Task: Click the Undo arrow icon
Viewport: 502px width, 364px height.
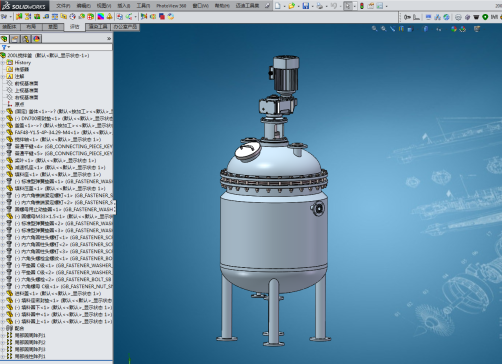Action: coord(334,6)
